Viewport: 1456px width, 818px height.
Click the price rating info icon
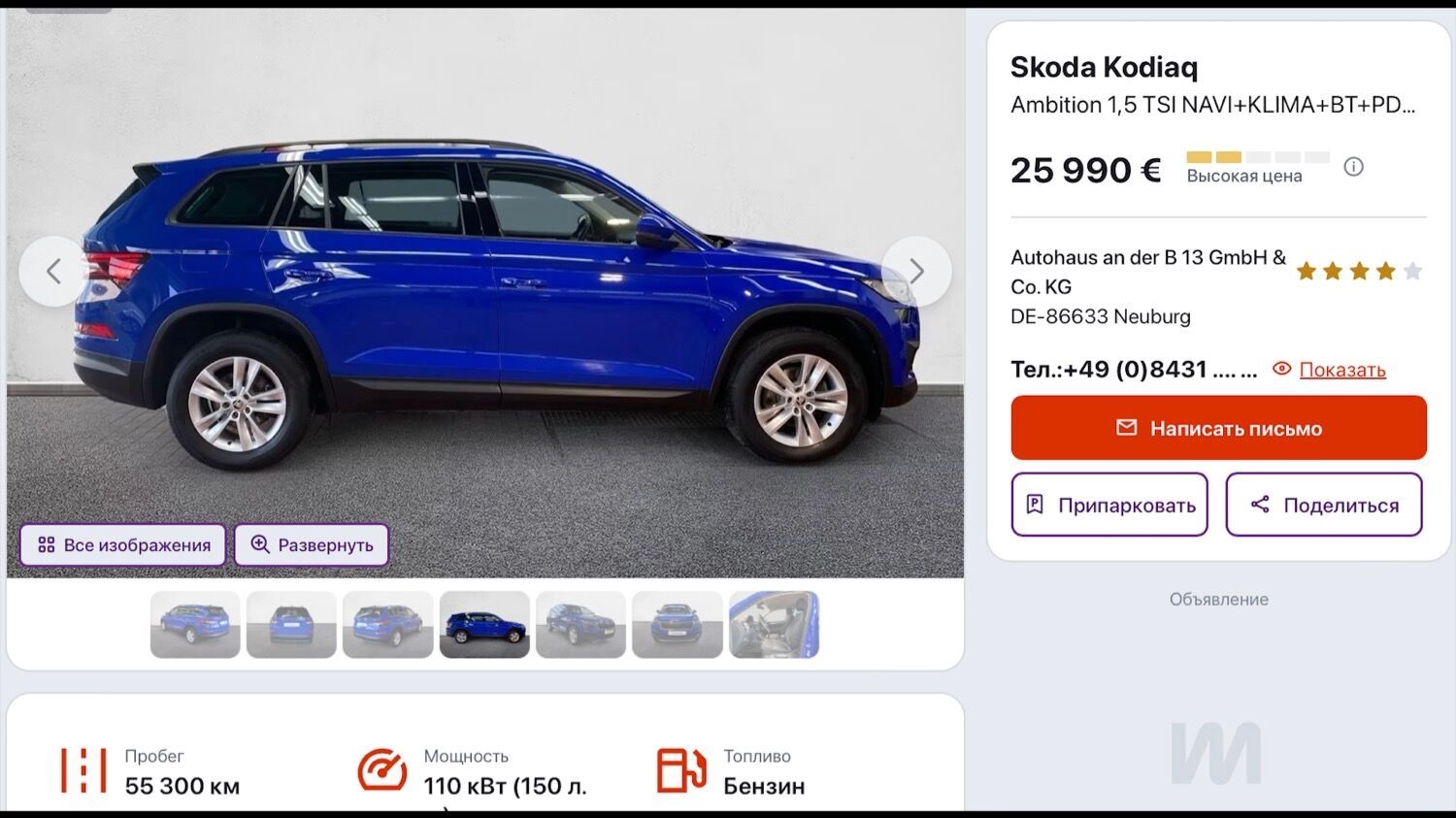tap(1353, 167)
